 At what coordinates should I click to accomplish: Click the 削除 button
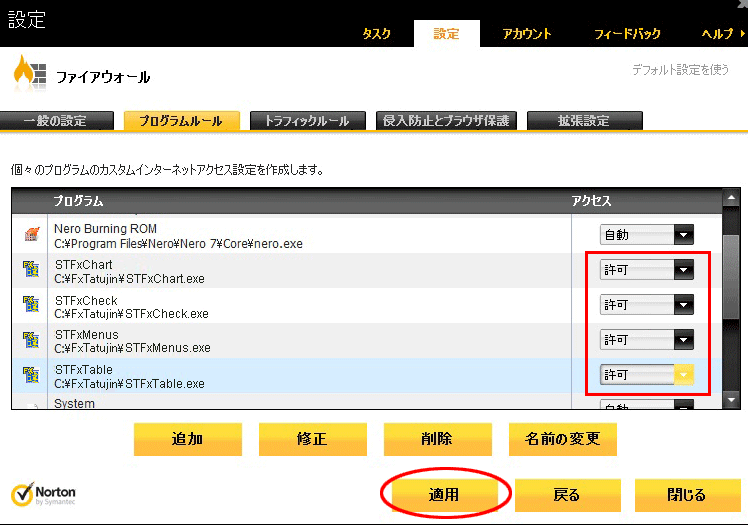pos(437,439)
